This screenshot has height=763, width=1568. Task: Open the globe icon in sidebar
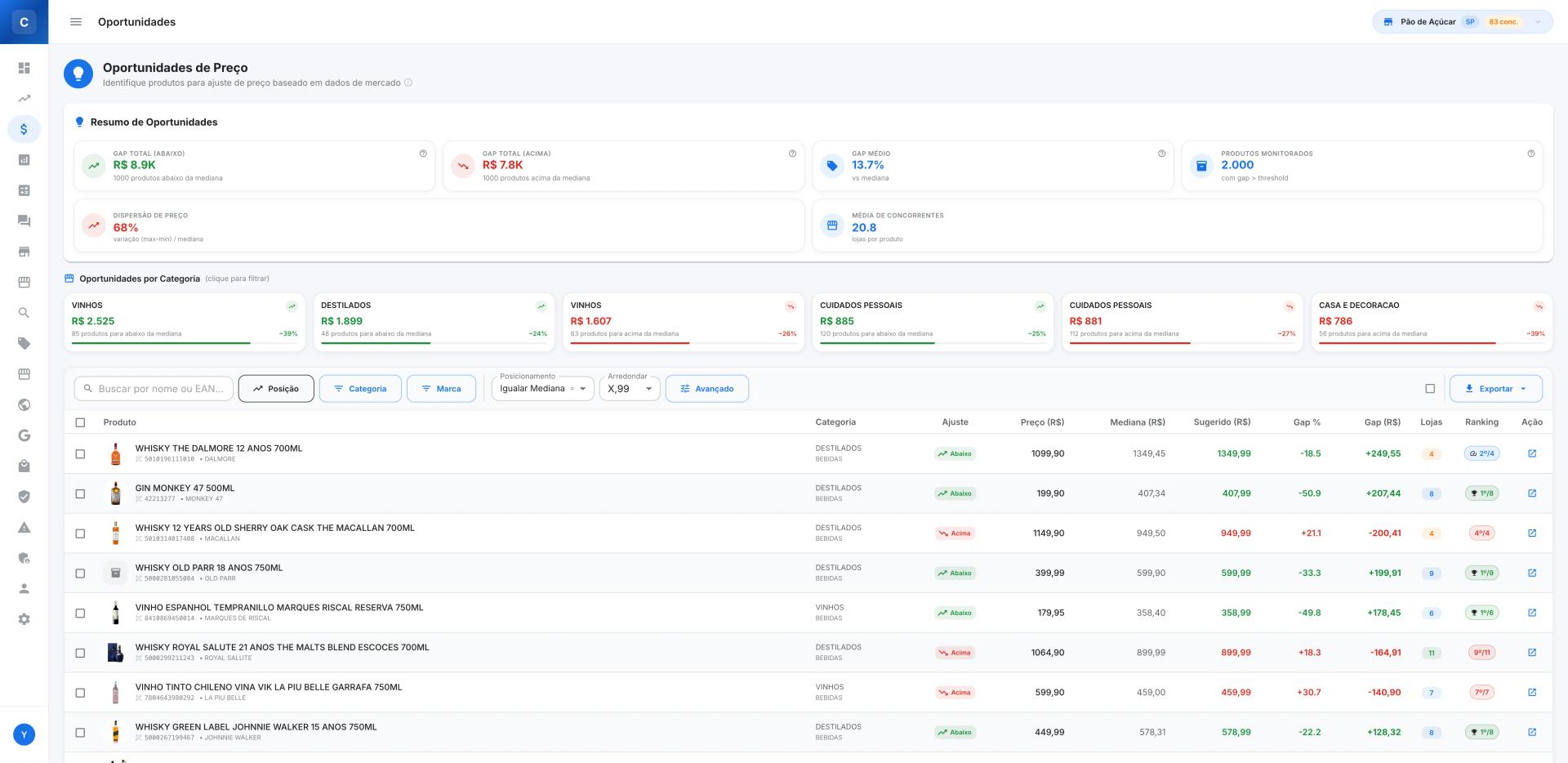coord(24,405)
